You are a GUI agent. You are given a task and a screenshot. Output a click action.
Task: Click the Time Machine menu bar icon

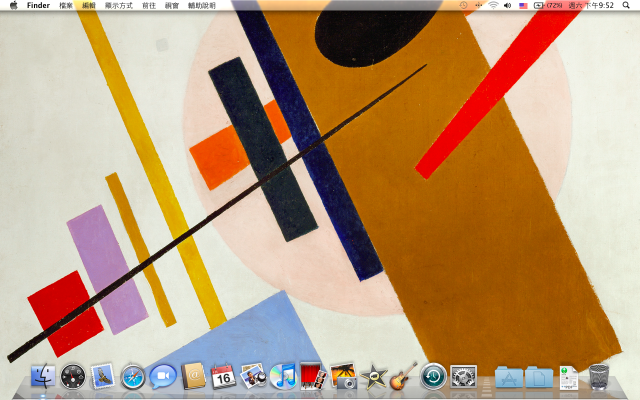click(463, 5)
